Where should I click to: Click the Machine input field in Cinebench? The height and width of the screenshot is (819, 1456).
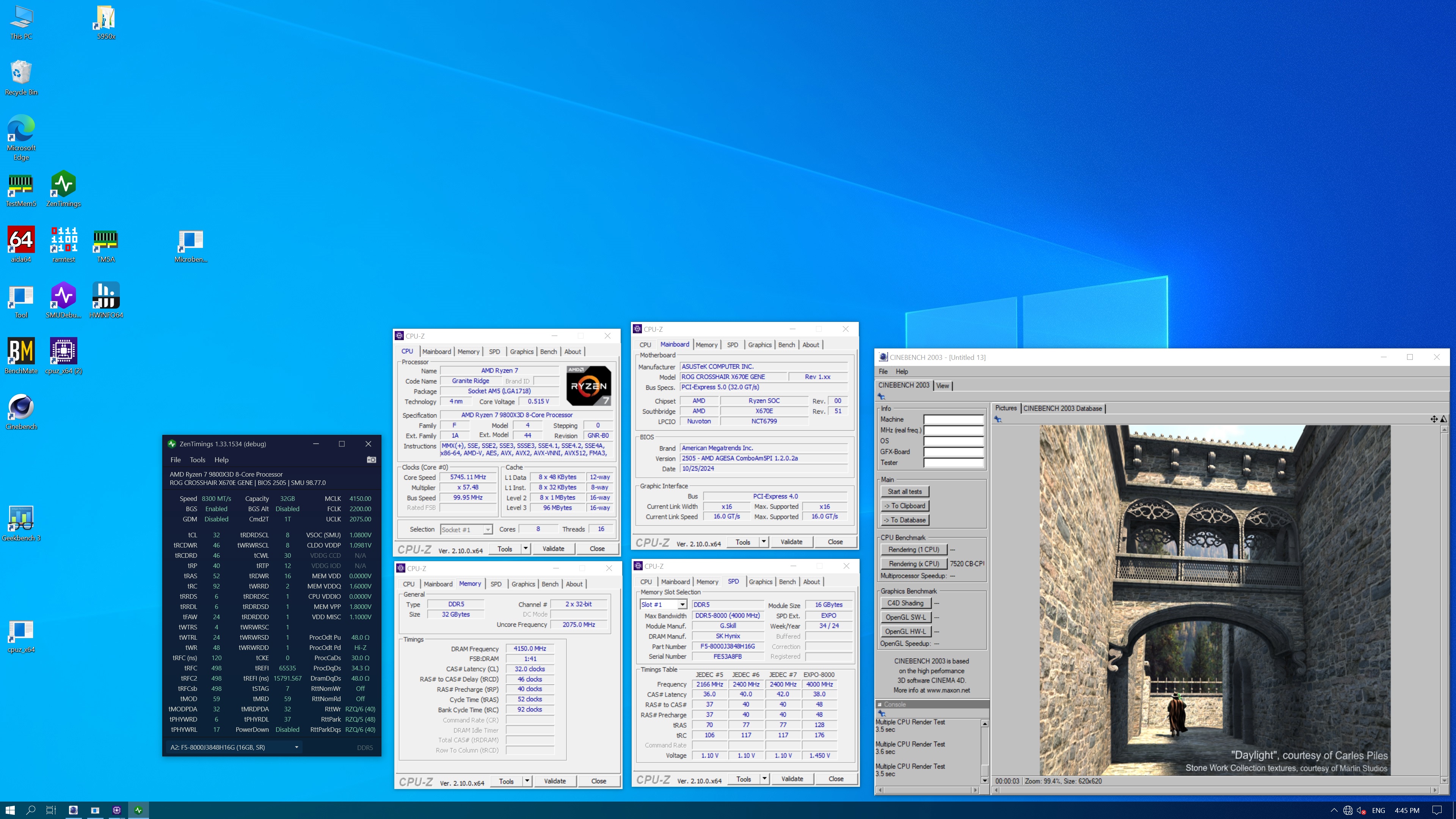(954, 419)
